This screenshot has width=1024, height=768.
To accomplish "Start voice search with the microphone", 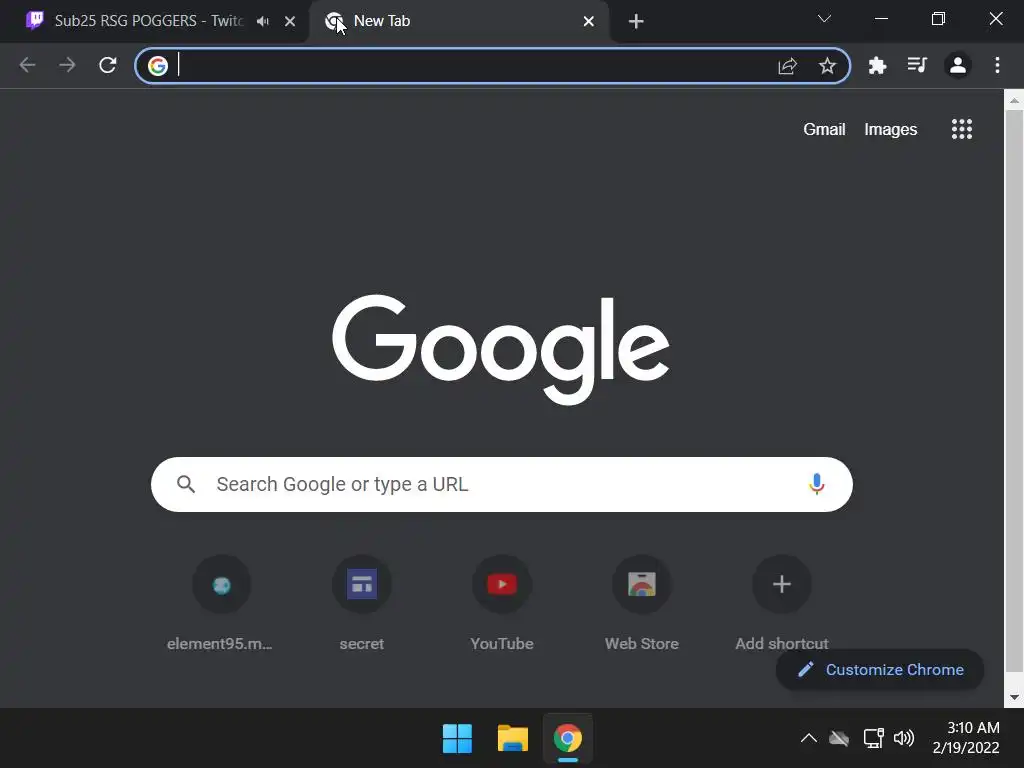I will tap(816, 484).
